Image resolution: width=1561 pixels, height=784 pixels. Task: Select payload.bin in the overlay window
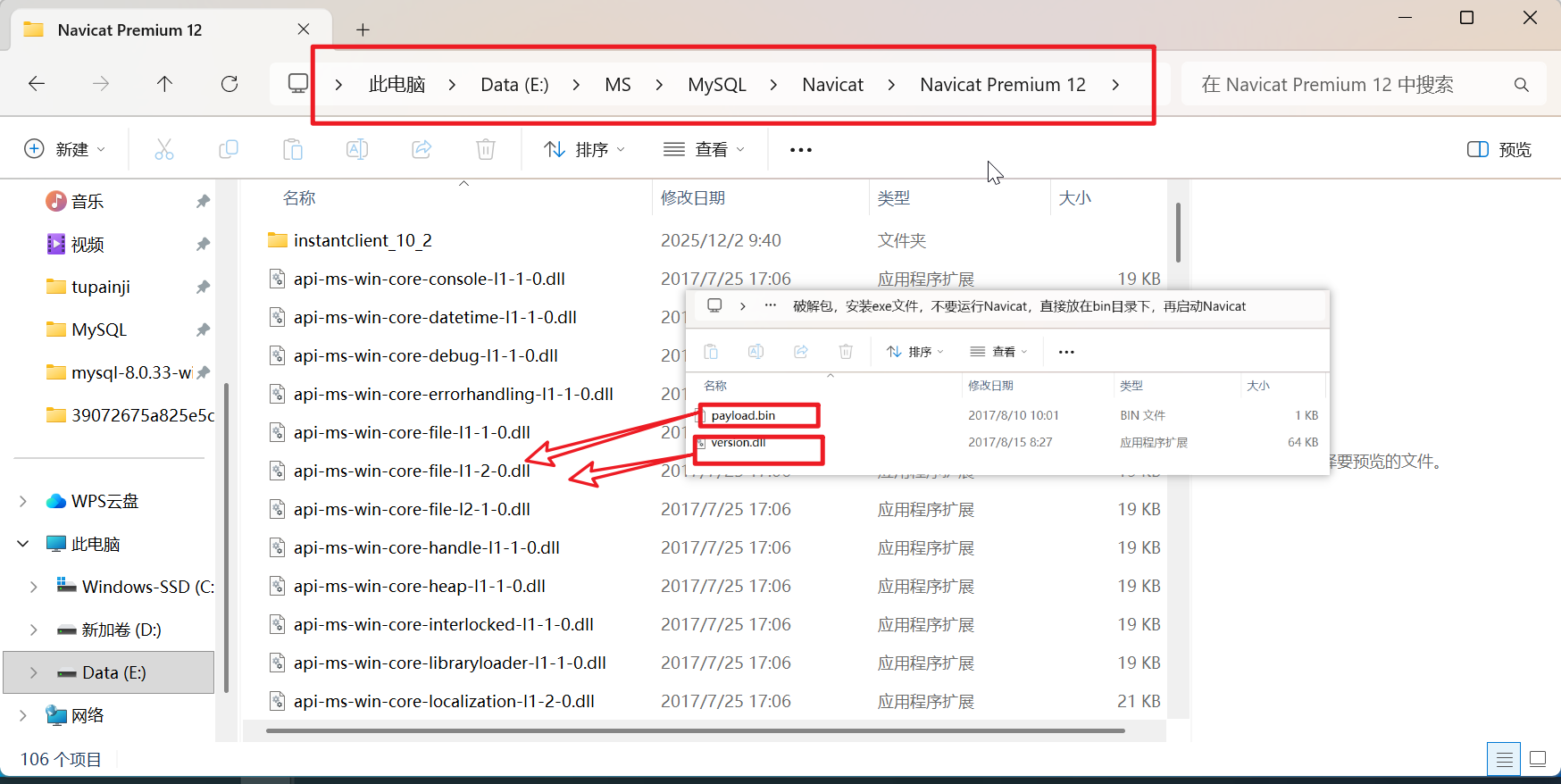pyautogui.click(x=743, y=416)
